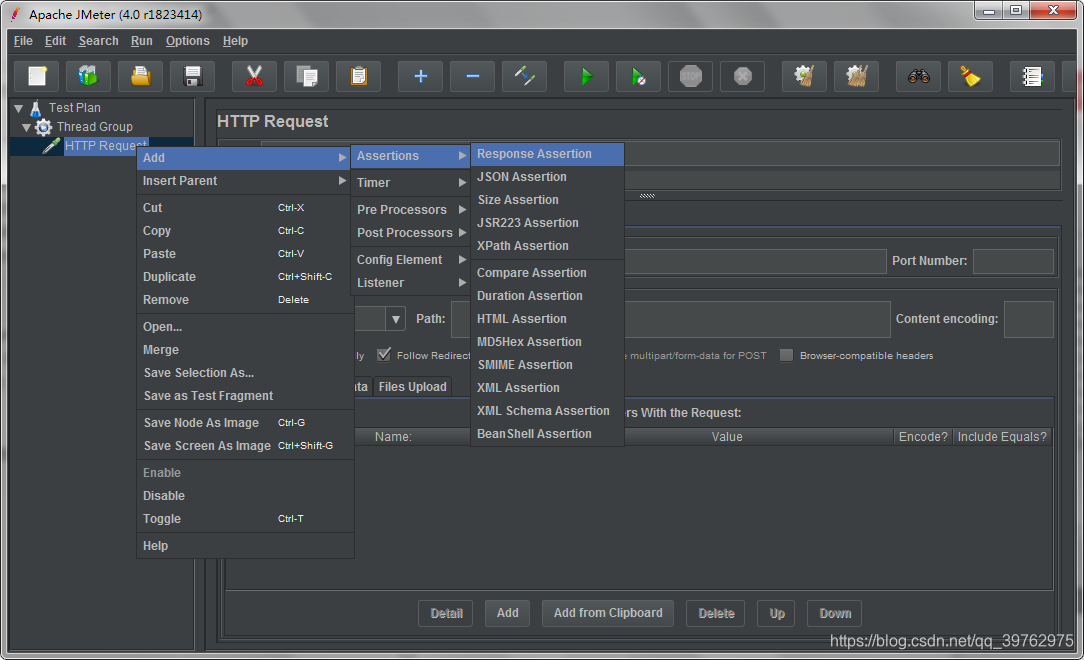The height and width of the screenshot is (660, 1084).
Task: Click the Clear icon with gear and broom
Action: tap(804, 76)
